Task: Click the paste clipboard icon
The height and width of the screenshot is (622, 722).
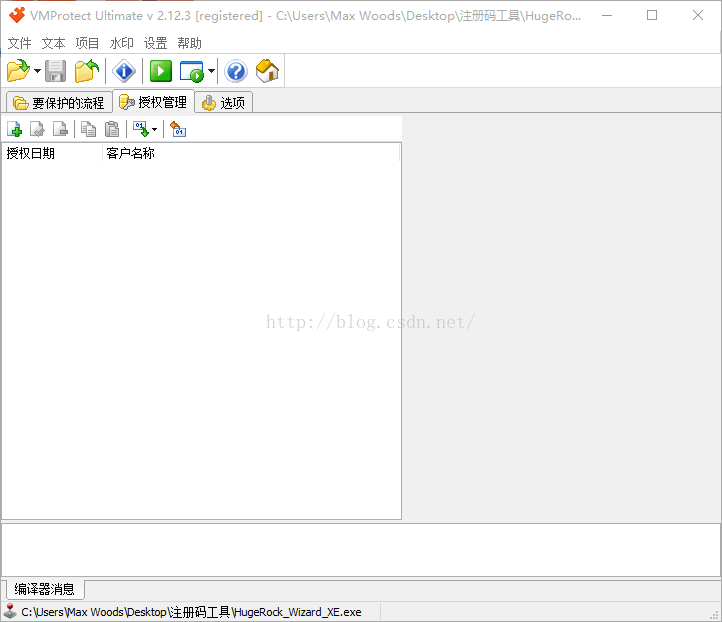Action: pyautogui.click(x=112, y=129)
